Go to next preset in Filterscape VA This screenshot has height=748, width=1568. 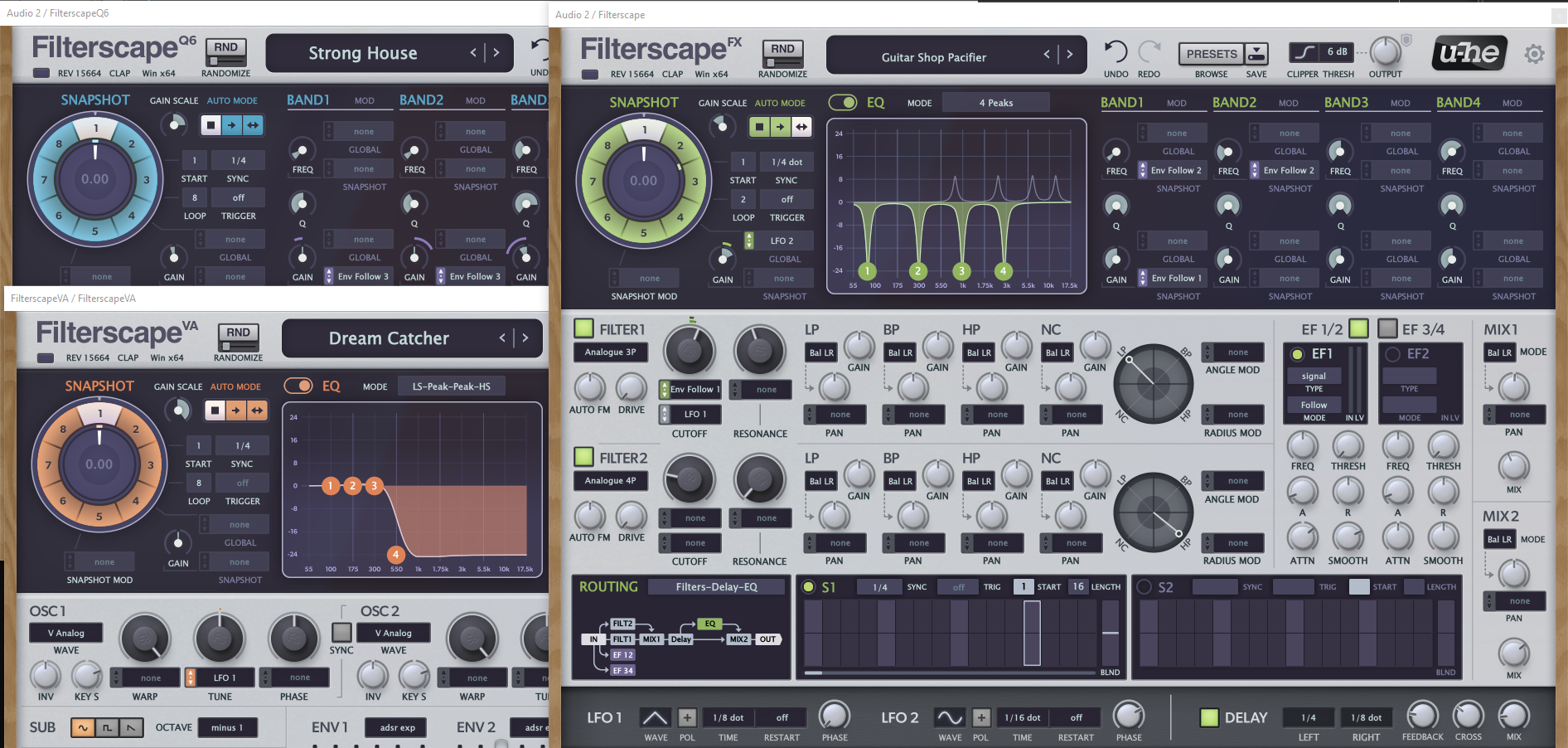[x=525, y=338]
